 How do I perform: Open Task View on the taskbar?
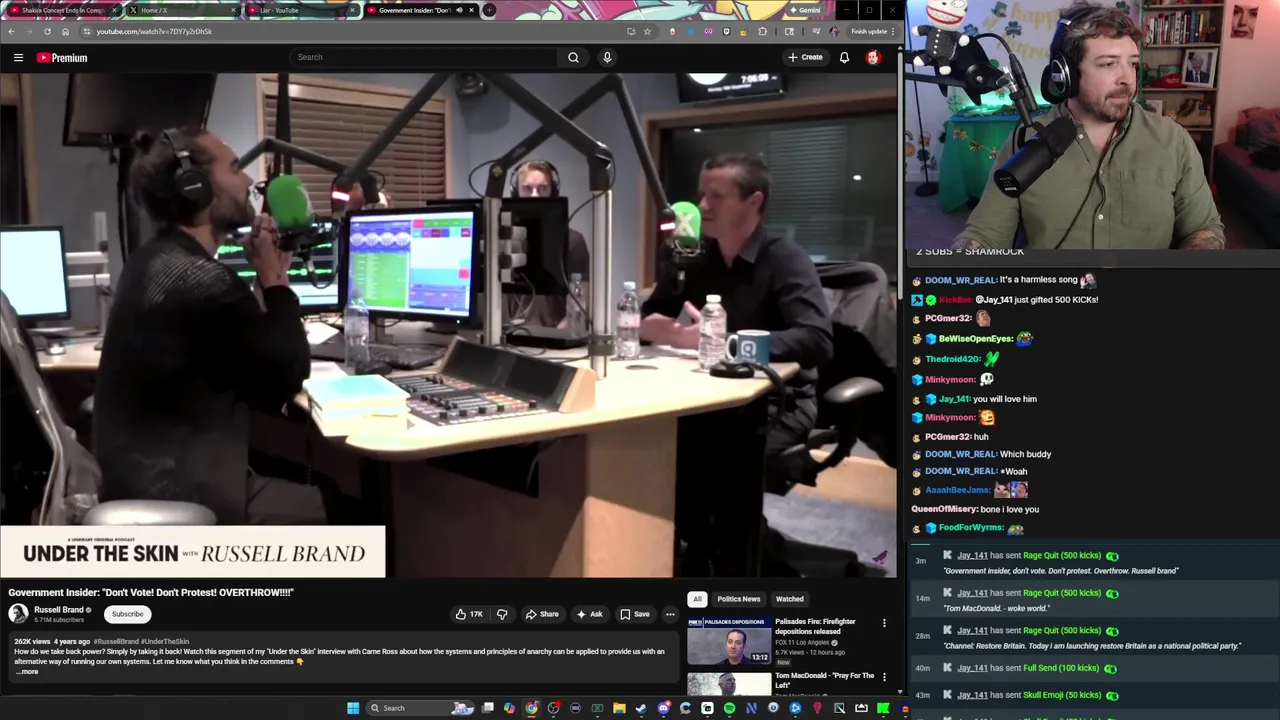click(487, 708)
